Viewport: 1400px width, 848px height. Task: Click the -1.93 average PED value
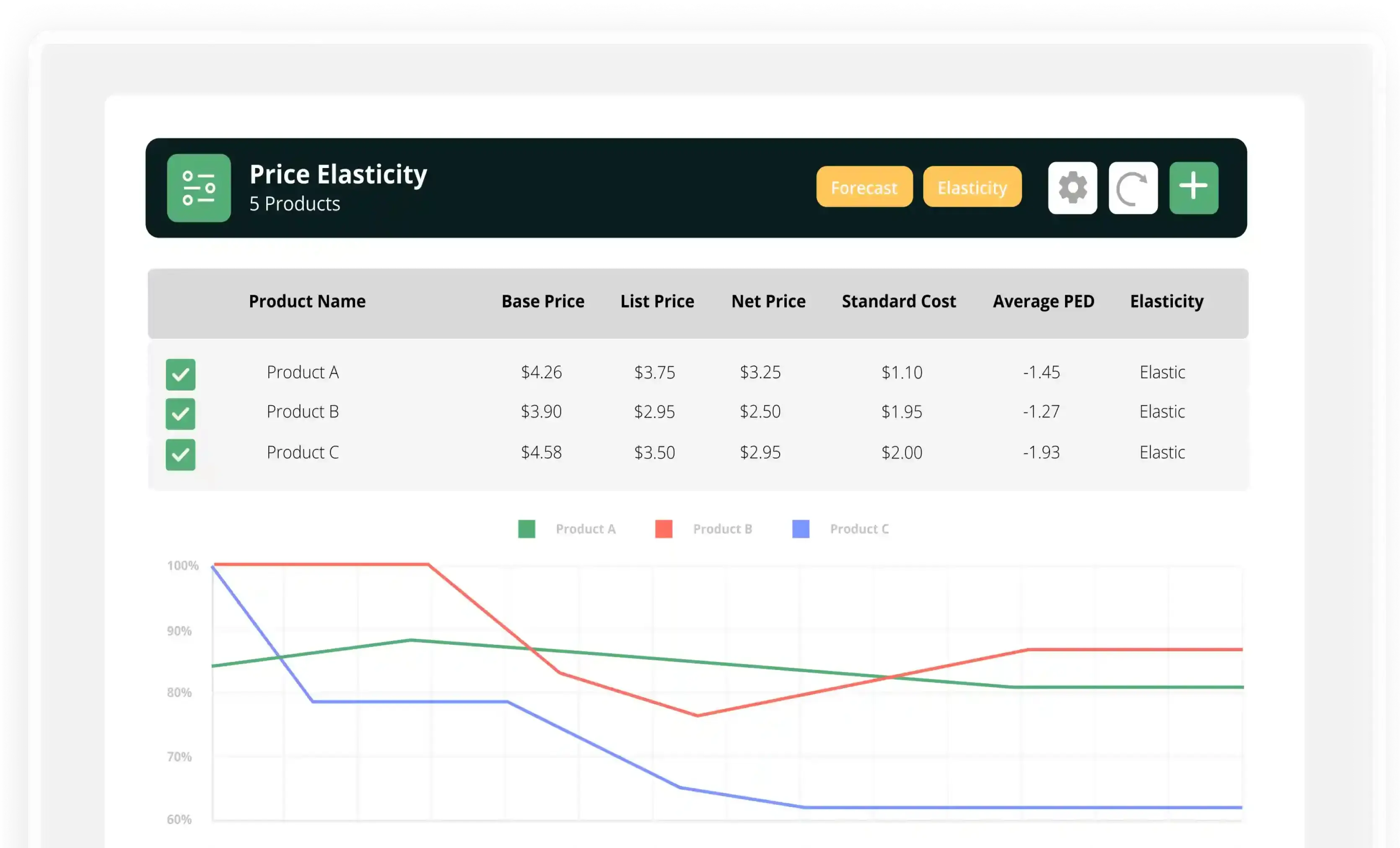[1041, 452]
